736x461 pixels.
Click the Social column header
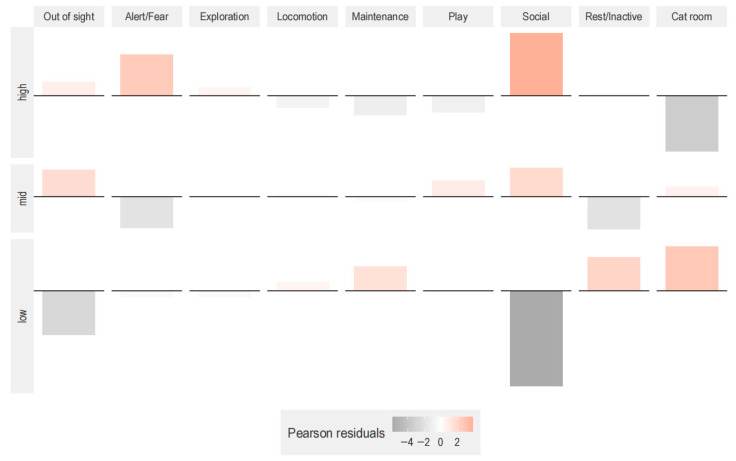tap(536, 17)
